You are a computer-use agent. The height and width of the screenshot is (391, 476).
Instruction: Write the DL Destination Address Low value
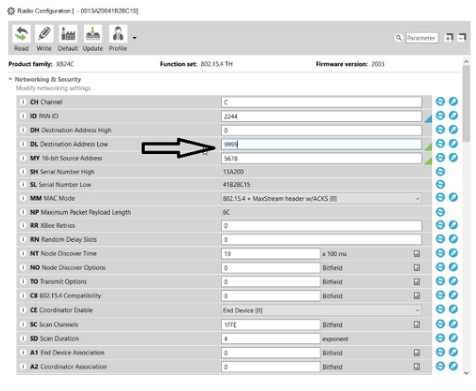453,143
